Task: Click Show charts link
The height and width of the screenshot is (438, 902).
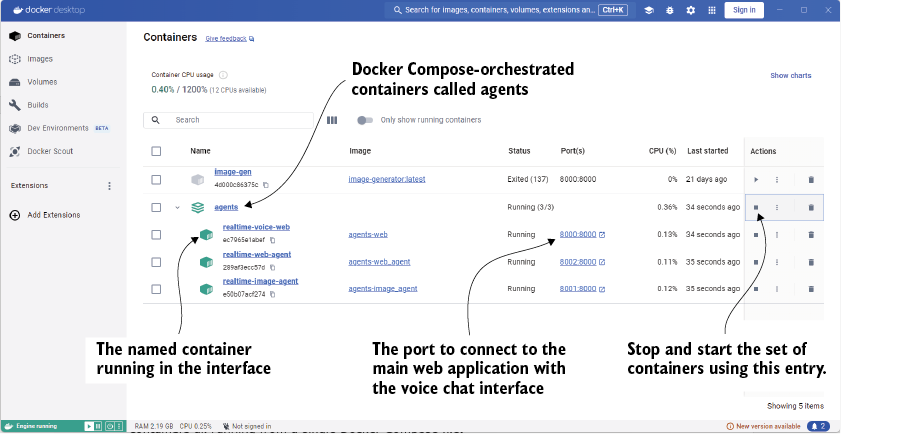Action: coord(790,75)
